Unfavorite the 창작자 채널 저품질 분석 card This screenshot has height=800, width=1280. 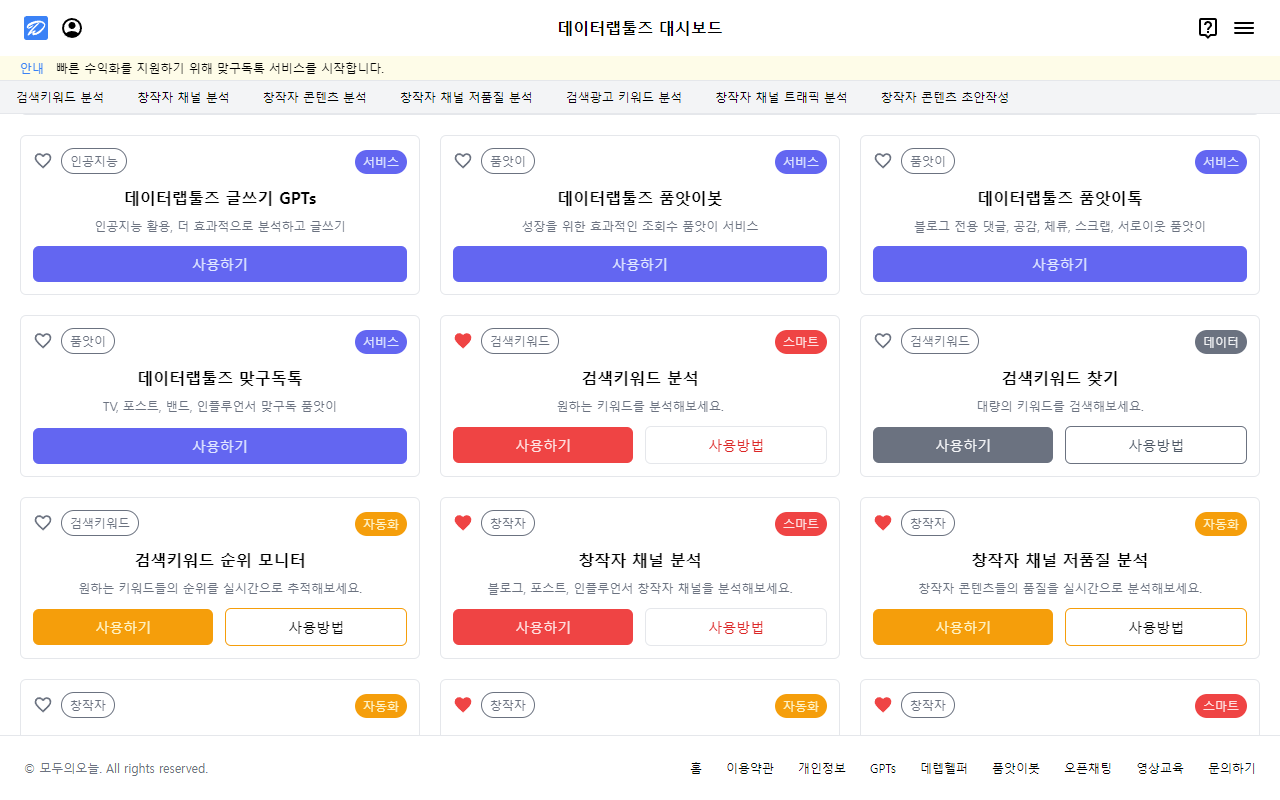[882, 522]
